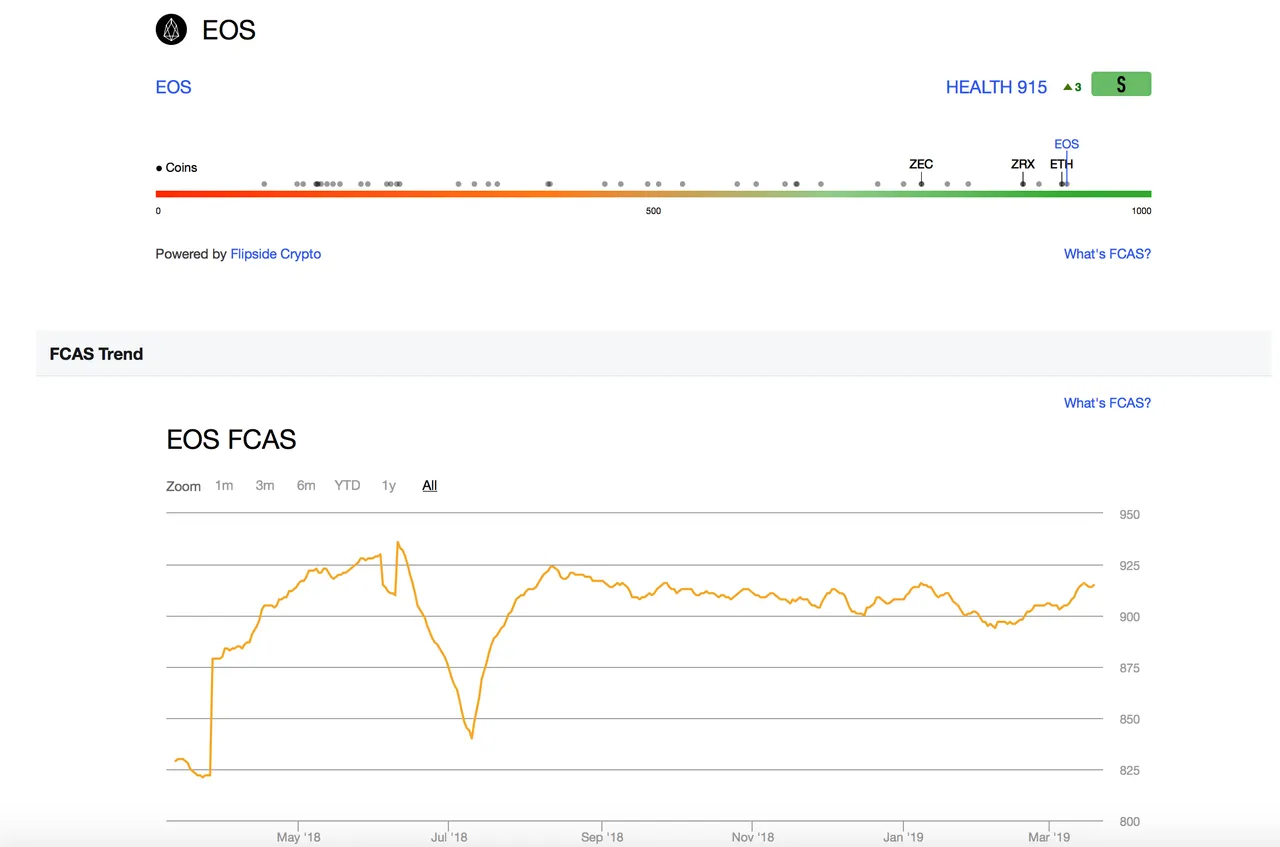Click the Powered by text

coord(191,254)
